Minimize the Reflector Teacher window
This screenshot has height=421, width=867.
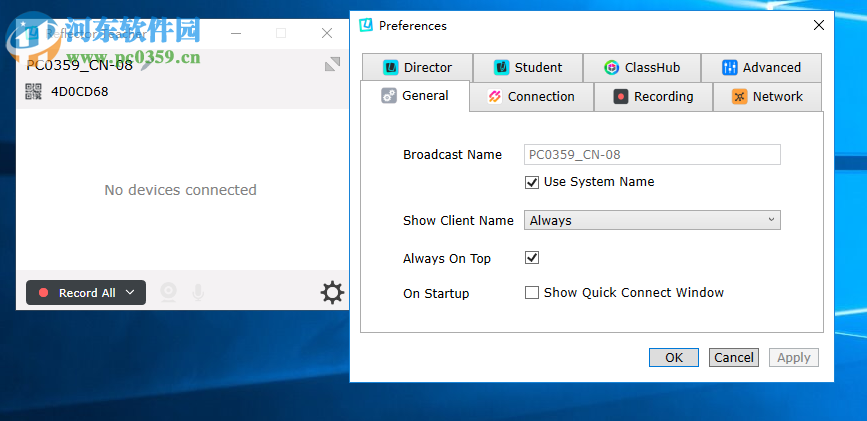click(236, 33)
